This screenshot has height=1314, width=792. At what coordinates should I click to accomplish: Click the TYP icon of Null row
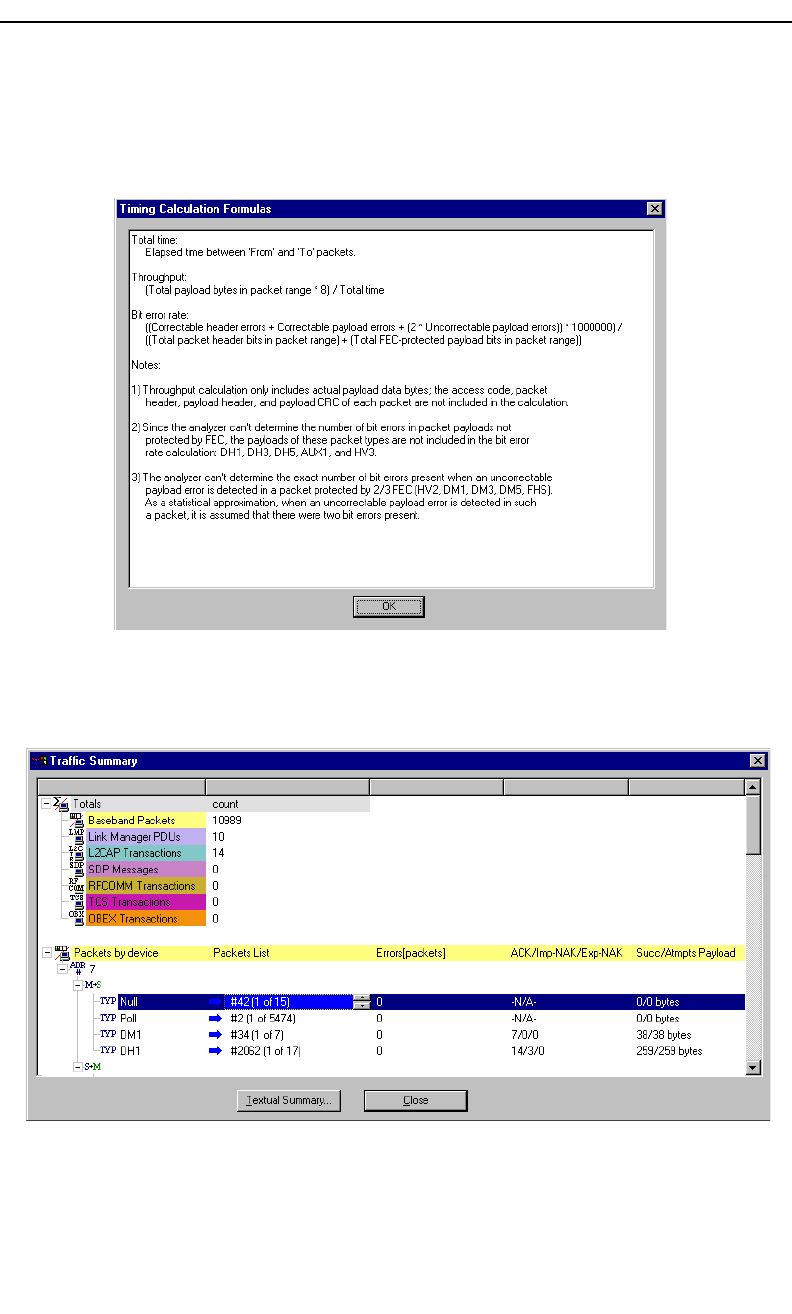[x=108, y=1002]
